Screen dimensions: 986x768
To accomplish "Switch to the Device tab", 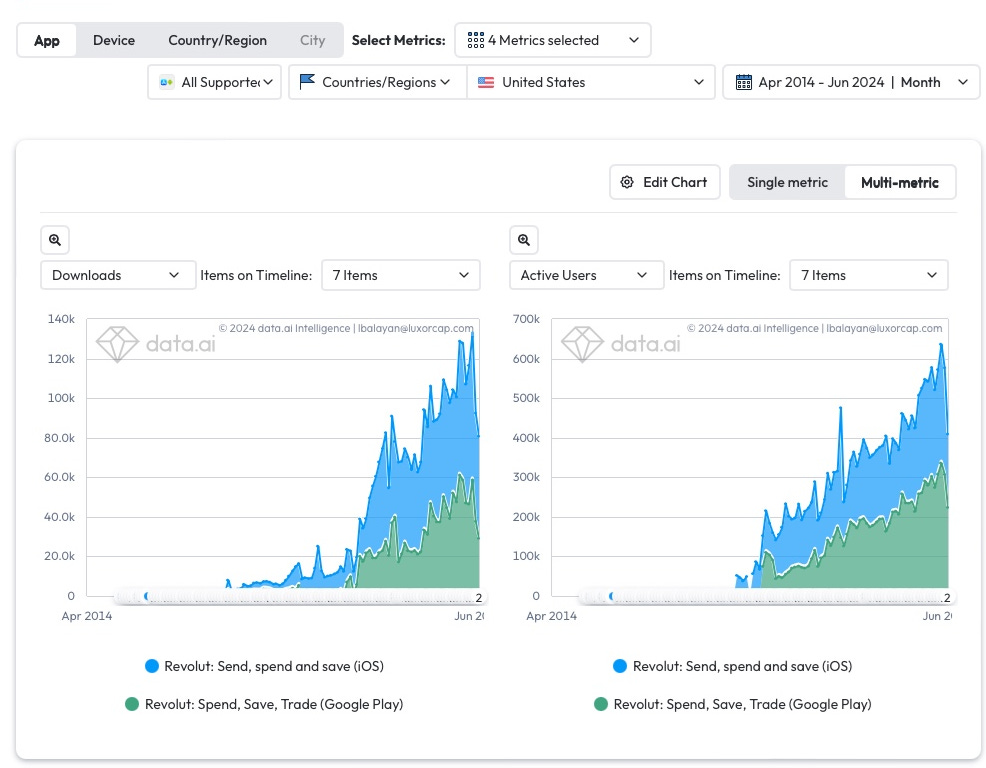I will pyautogui.click(x=113, y=40).
